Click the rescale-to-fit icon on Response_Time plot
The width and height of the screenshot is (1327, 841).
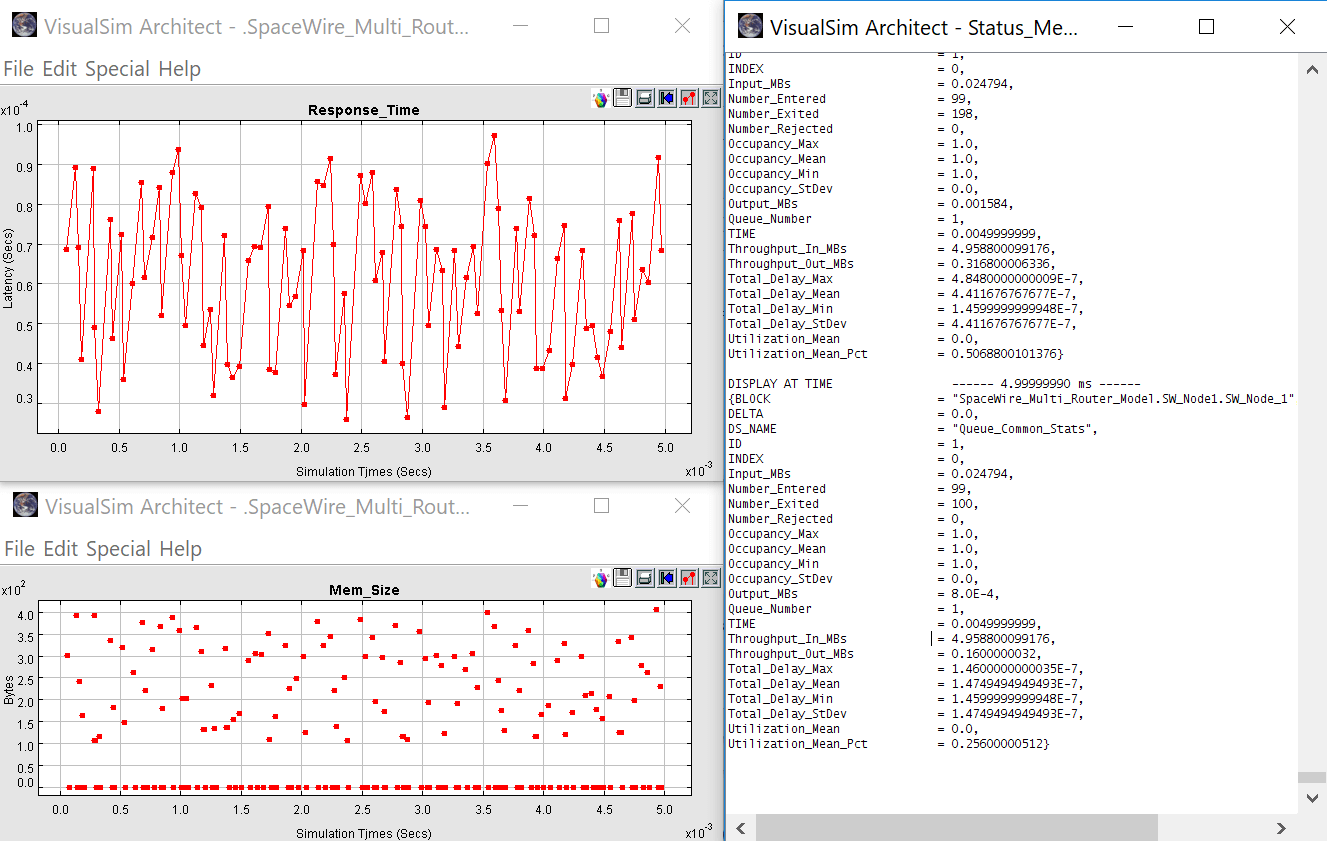click(711, 98)
